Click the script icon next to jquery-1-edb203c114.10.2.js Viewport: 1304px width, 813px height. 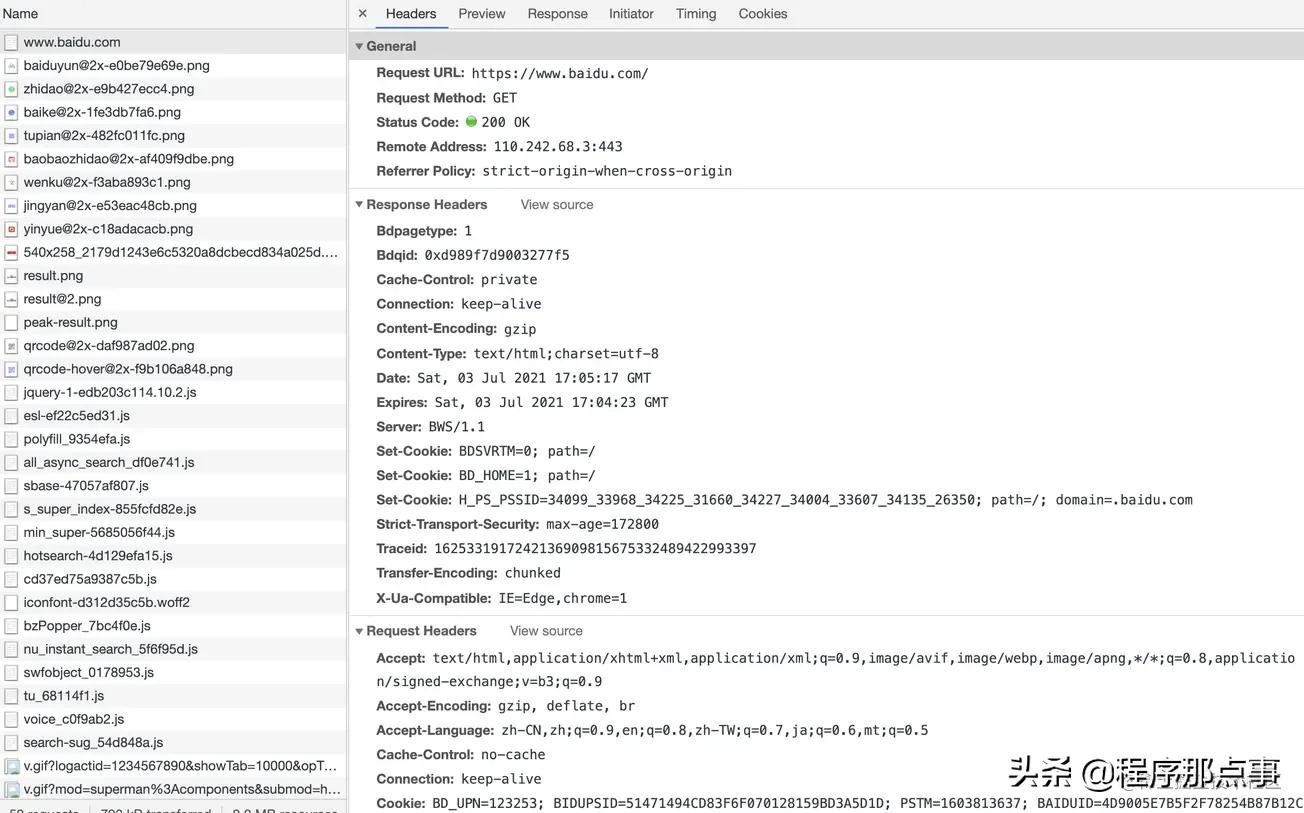point(11,392)
